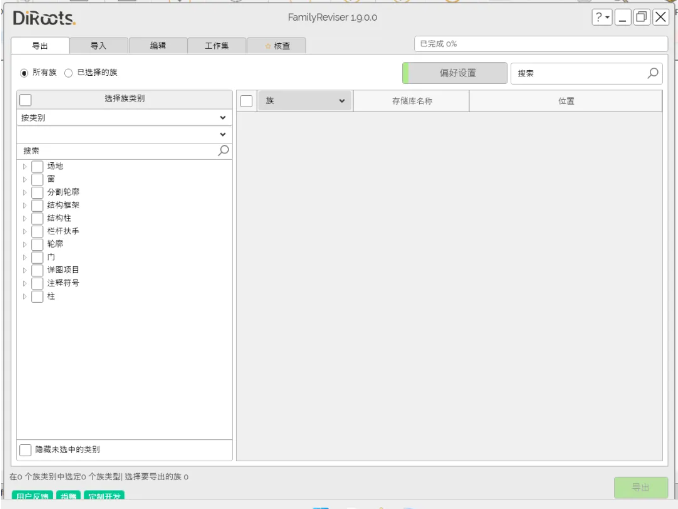Switch to the 核查 tab
678x509 pixels.
pos(277,45)
